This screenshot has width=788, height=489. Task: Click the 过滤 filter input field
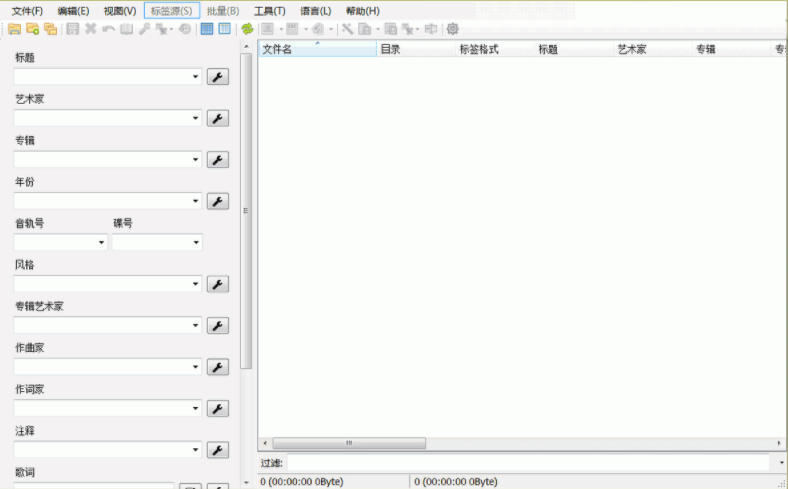530,463
